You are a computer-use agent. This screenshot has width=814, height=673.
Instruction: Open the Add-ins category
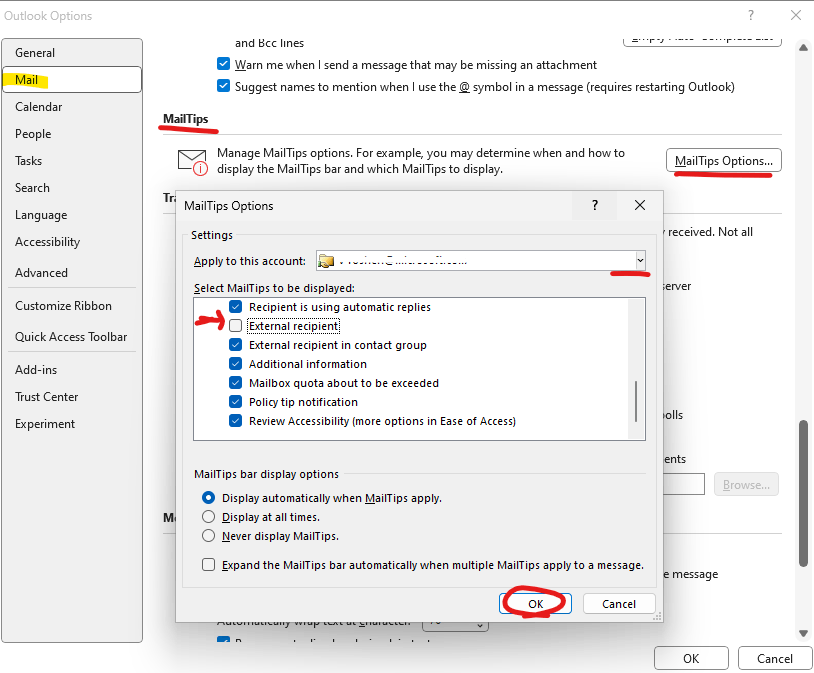[72, 370]
